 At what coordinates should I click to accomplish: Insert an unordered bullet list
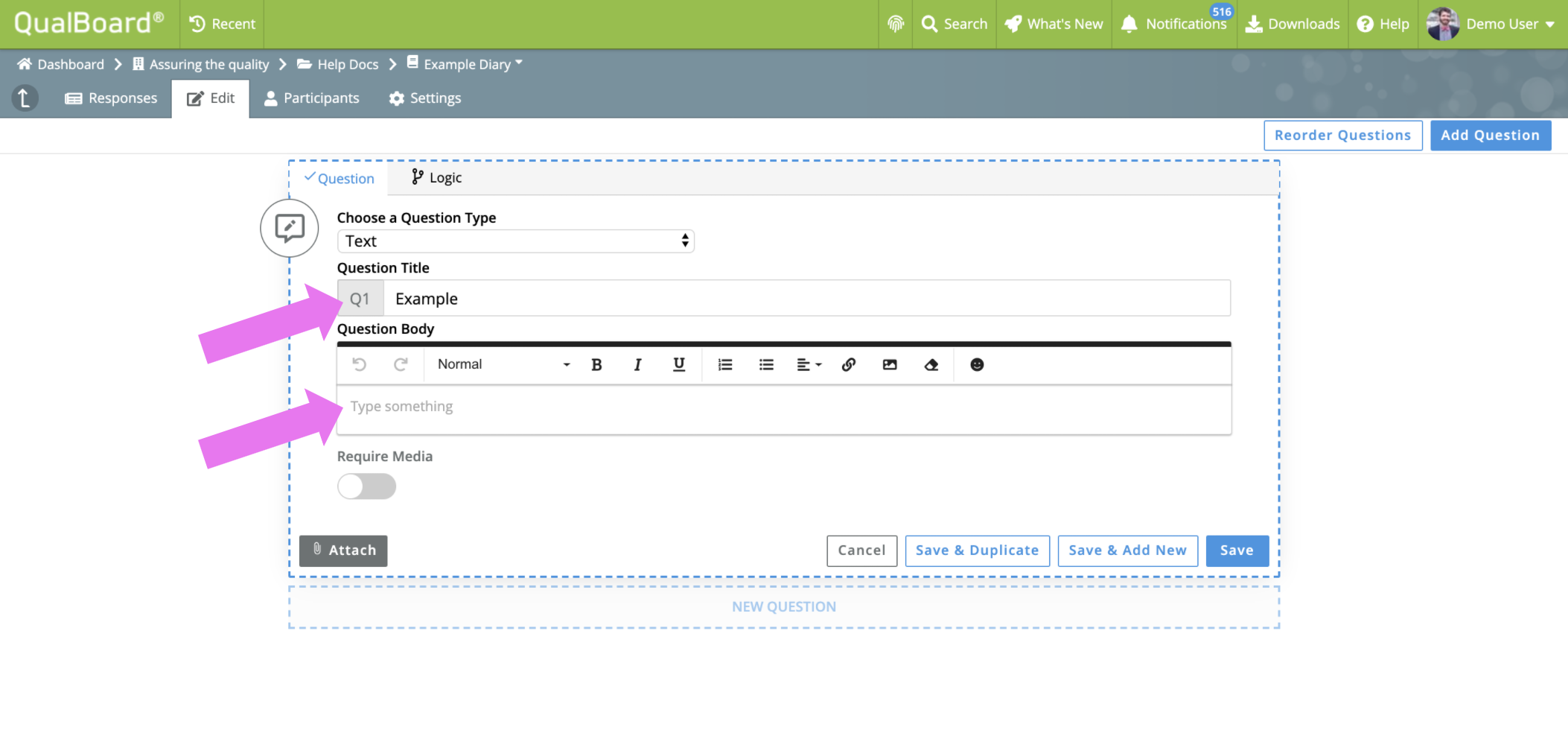pos(766,364)
